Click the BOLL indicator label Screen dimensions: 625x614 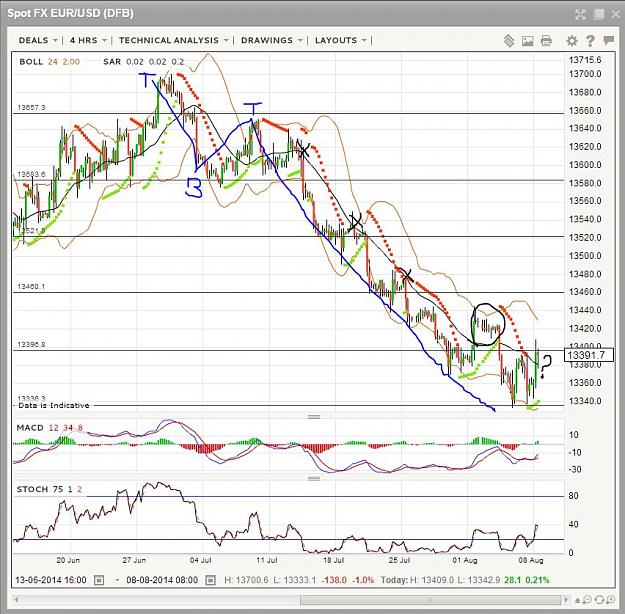(31, 62)
